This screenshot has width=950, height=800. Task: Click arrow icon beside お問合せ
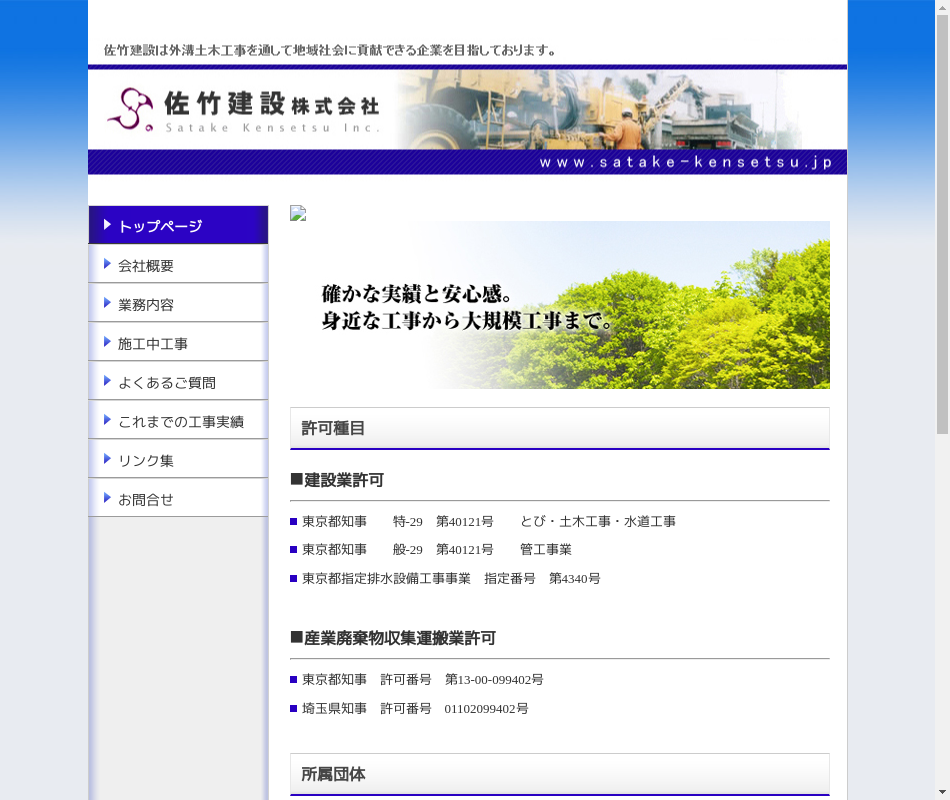click(x=107, y=499)
